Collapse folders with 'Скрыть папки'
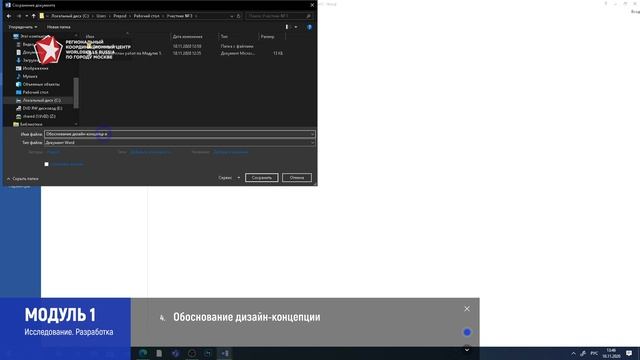 point(22,179)
